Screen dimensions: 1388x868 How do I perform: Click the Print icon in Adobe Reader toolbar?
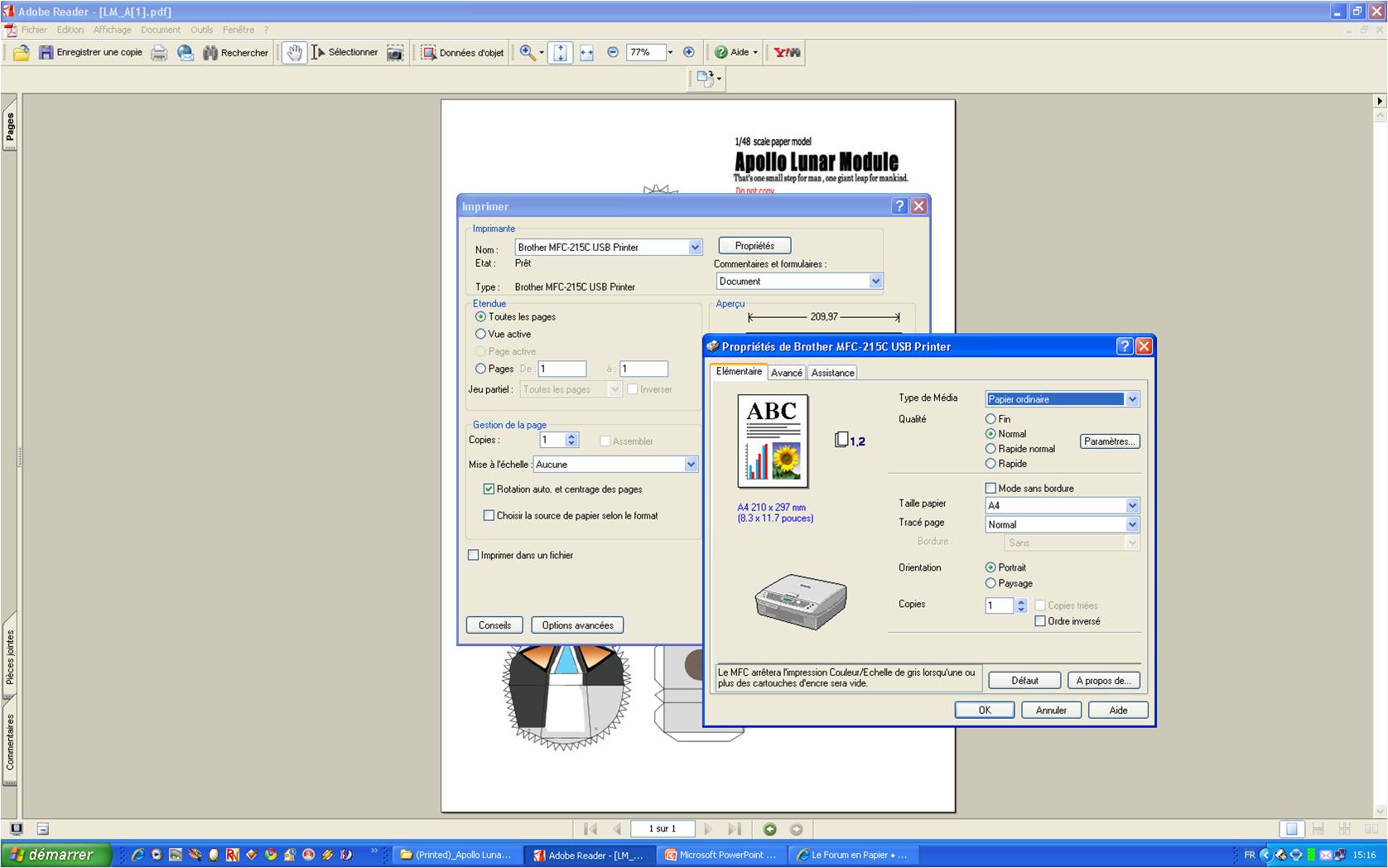(159, 52)
